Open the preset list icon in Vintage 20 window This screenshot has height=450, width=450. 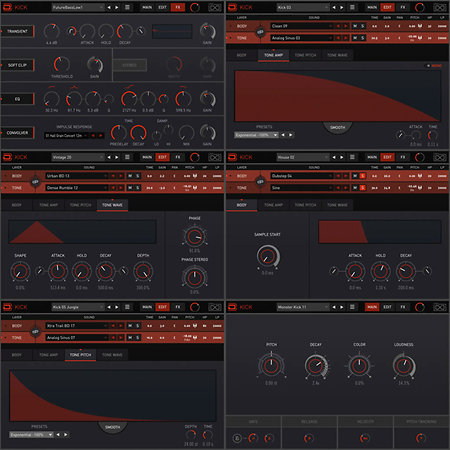tap(127, 157)
